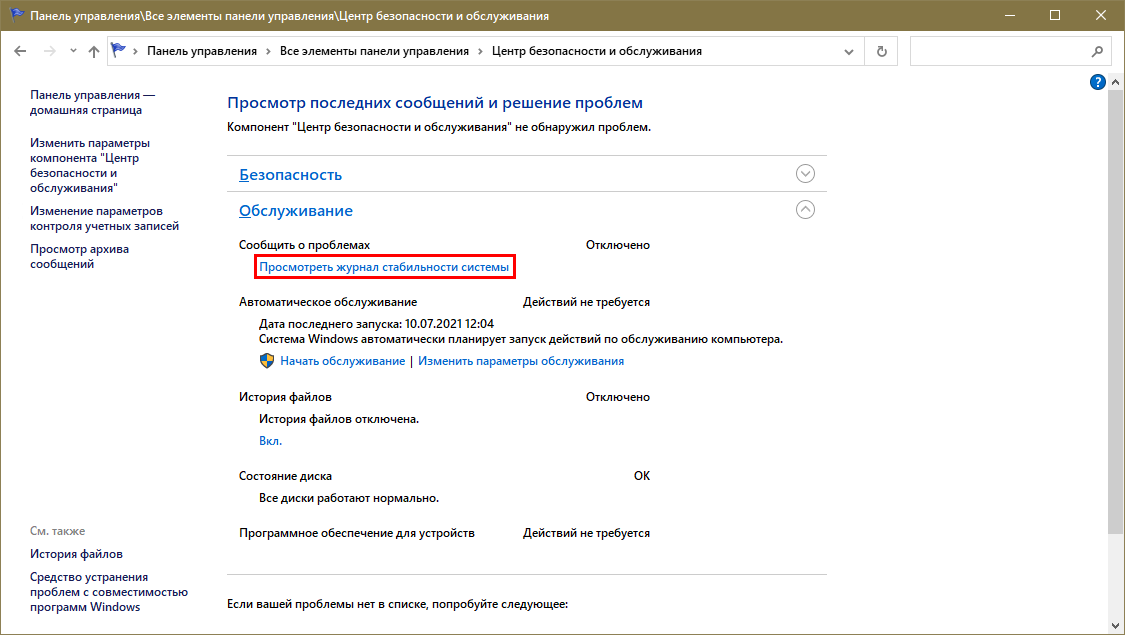Click the flag icon in address bar

pyautogui.click(x=120, y=51)
